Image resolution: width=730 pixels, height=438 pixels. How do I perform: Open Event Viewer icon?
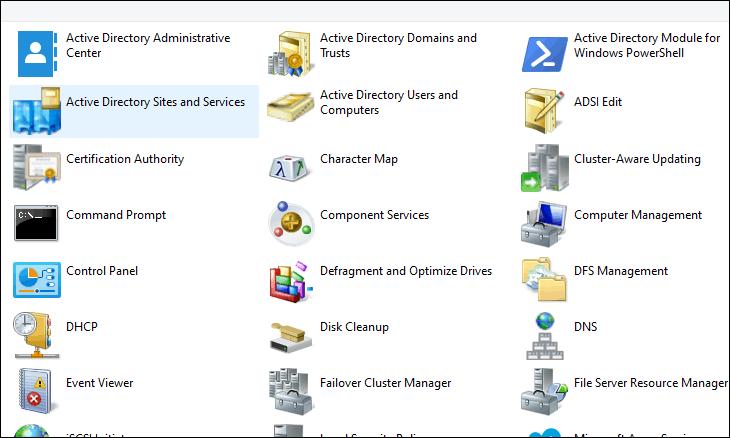[x=35, y=391]
